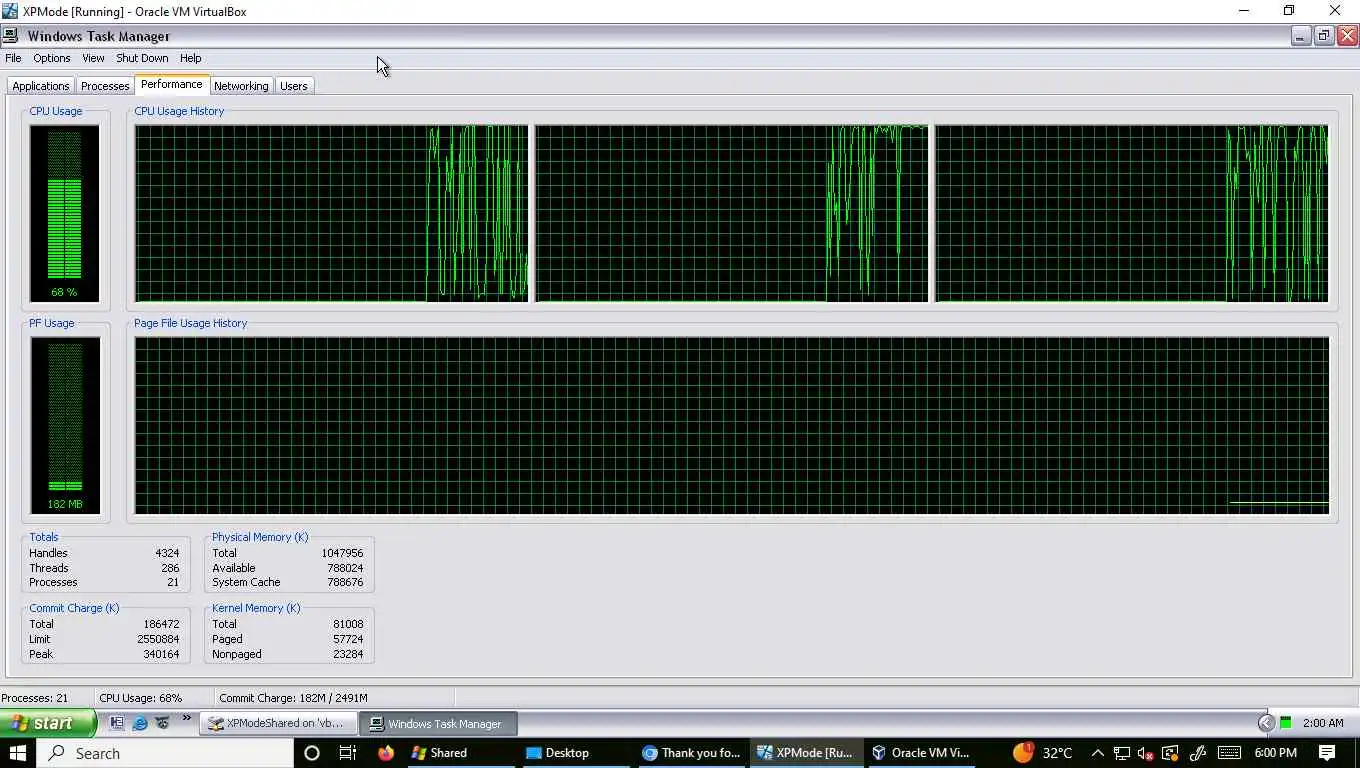1360x768 pixels.
Task: Open the Shut Down menu
Action: [x=142, y=58]
